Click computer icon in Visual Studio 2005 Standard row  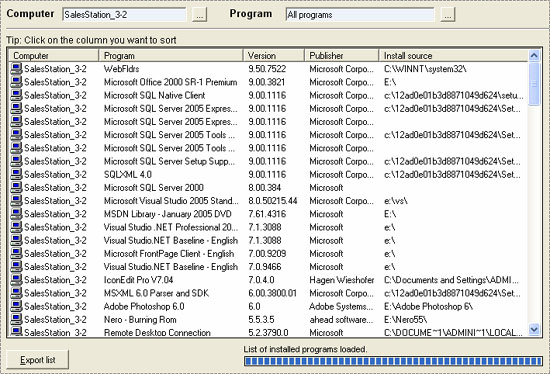pos(16,200)
